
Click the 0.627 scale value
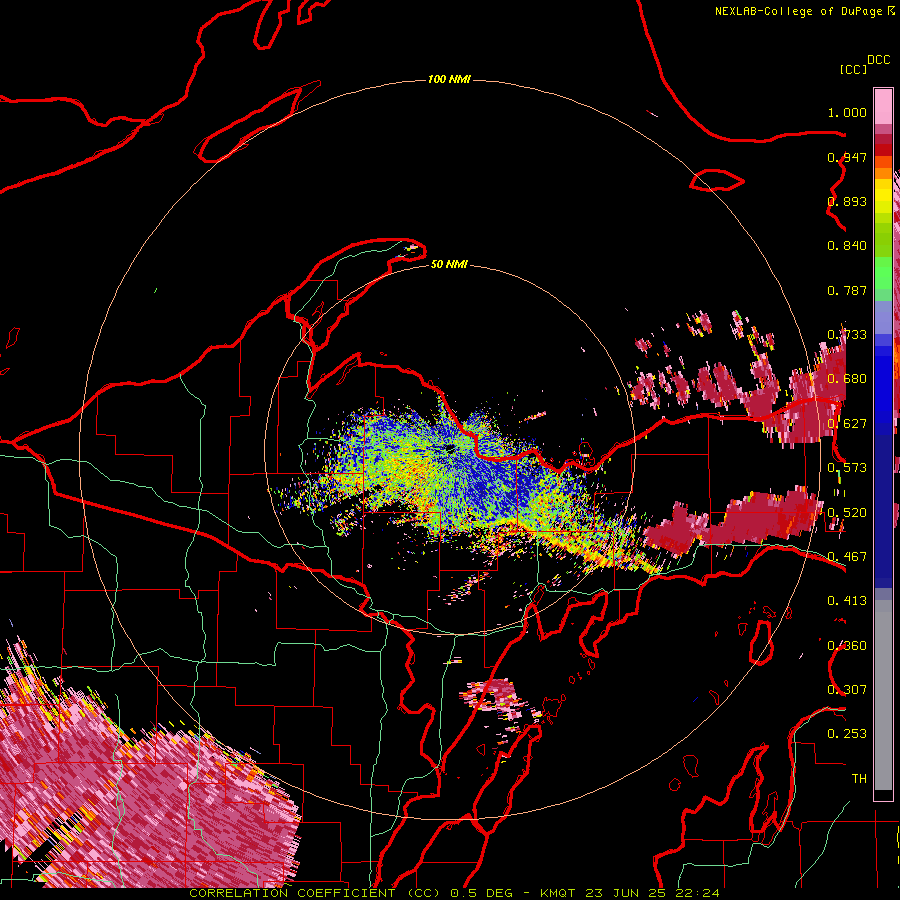click(x=847, y=424)
